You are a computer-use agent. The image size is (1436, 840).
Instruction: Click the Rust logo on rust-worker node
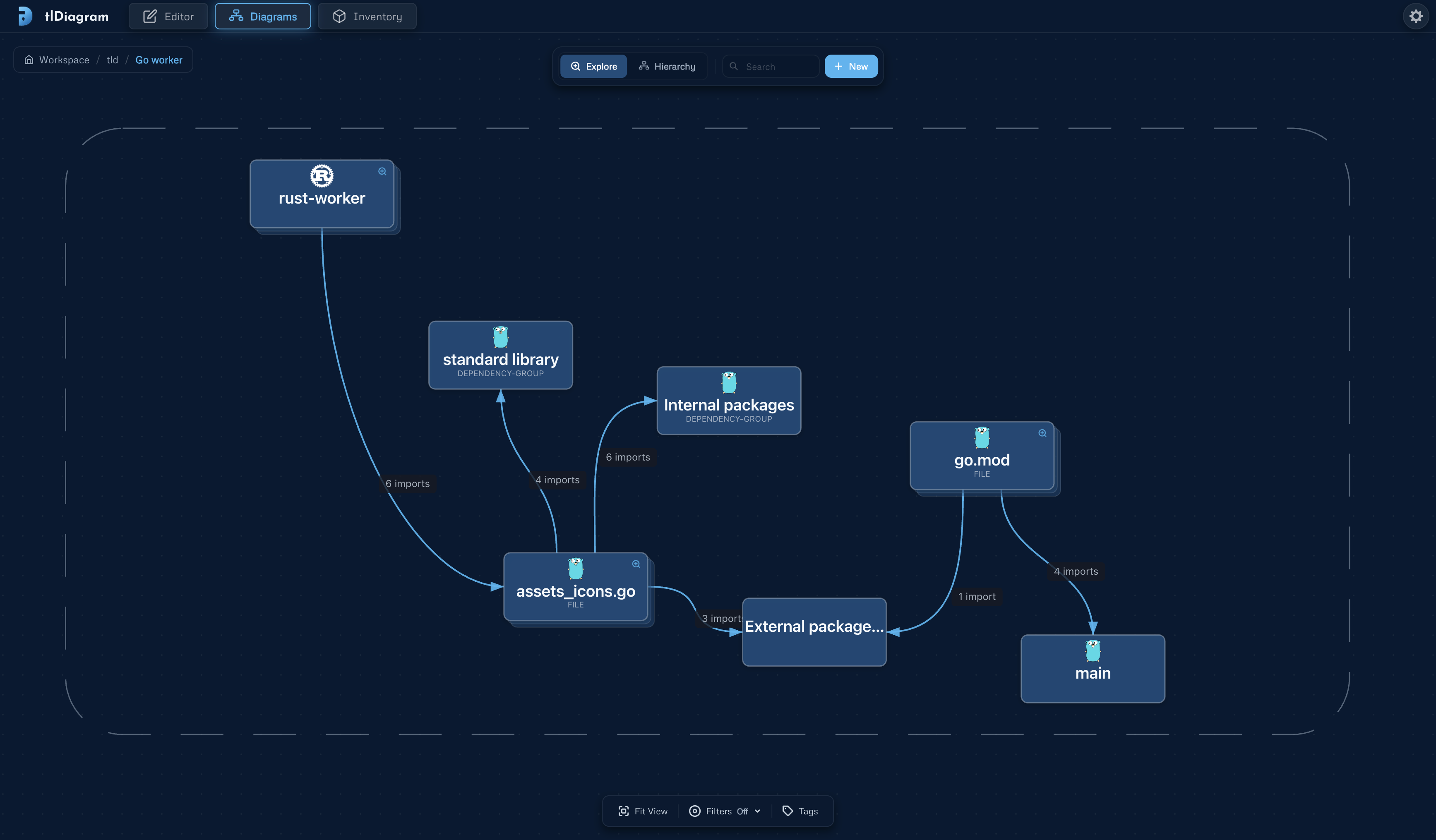pyautogui.click(x=322, y=175)
